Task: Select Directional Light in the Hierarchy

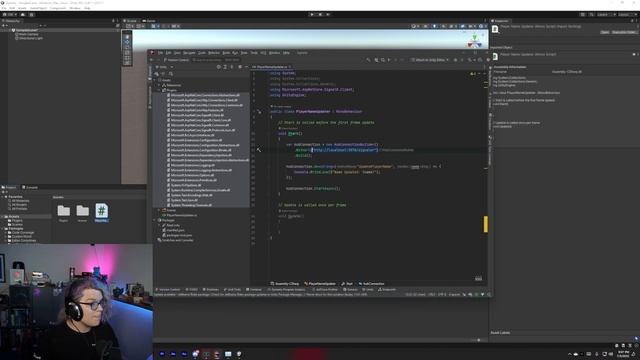Action: pyautogui.click(x=29, y=38)
